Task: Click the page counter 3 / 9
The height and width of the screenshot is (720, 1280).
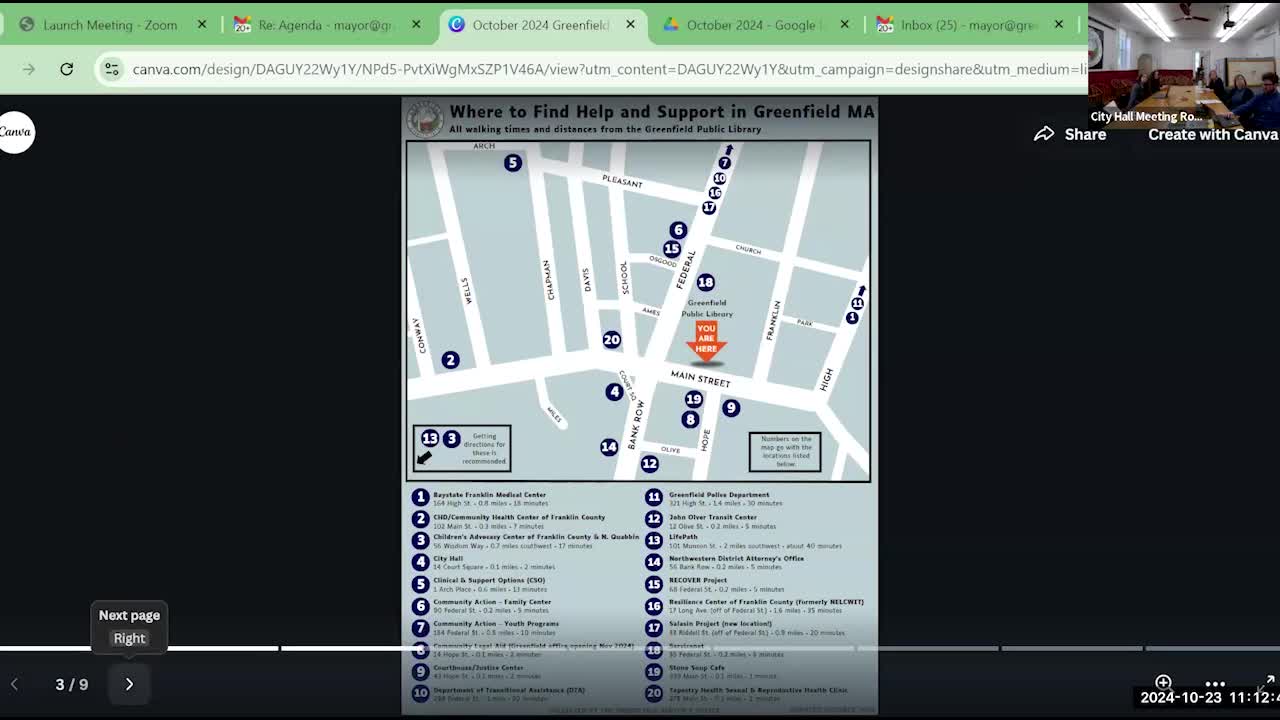Action: pyautogui.click(x=72, y=684)
